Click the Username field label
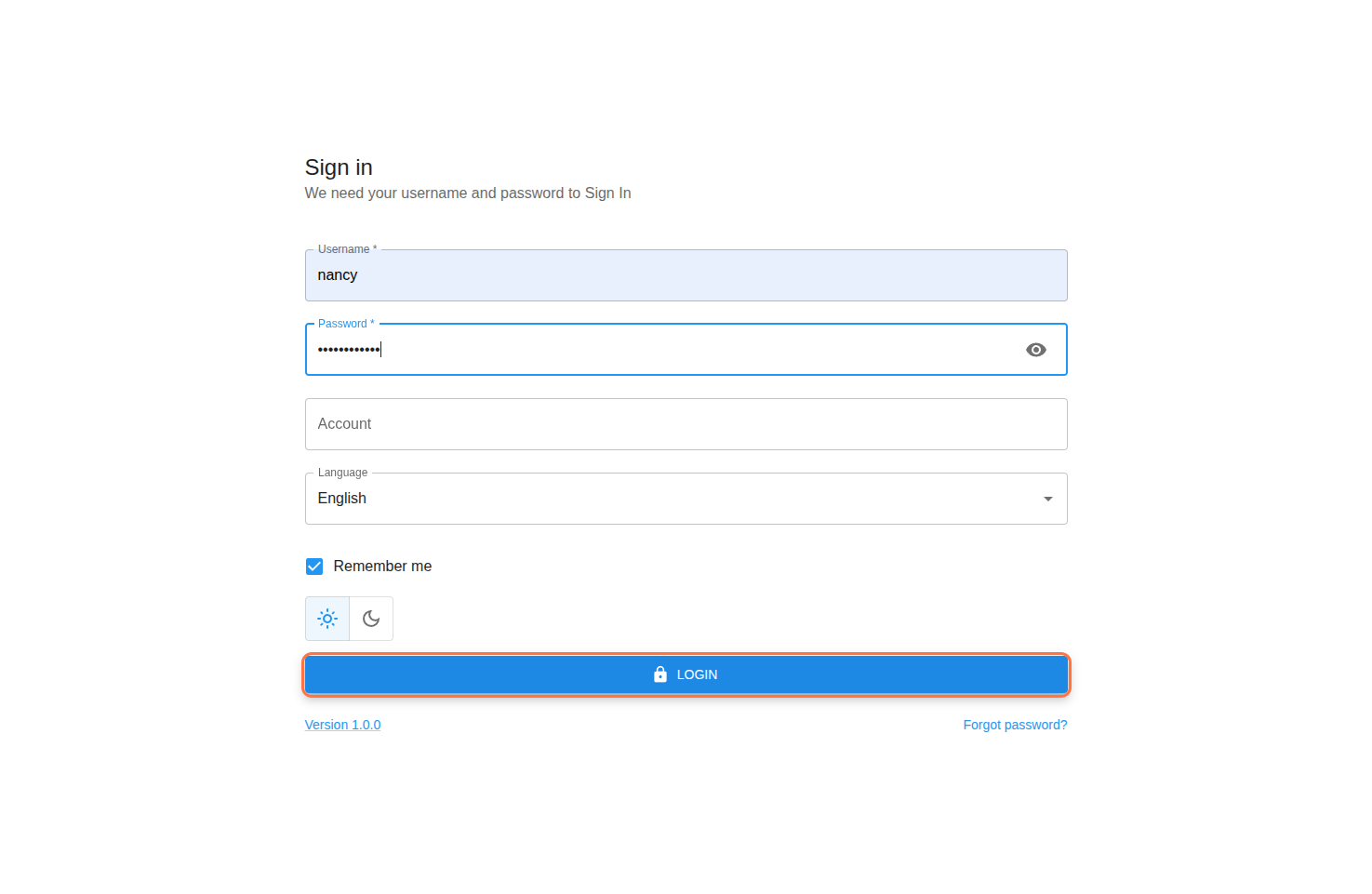1372x894 pixels. tap(346, 249)
